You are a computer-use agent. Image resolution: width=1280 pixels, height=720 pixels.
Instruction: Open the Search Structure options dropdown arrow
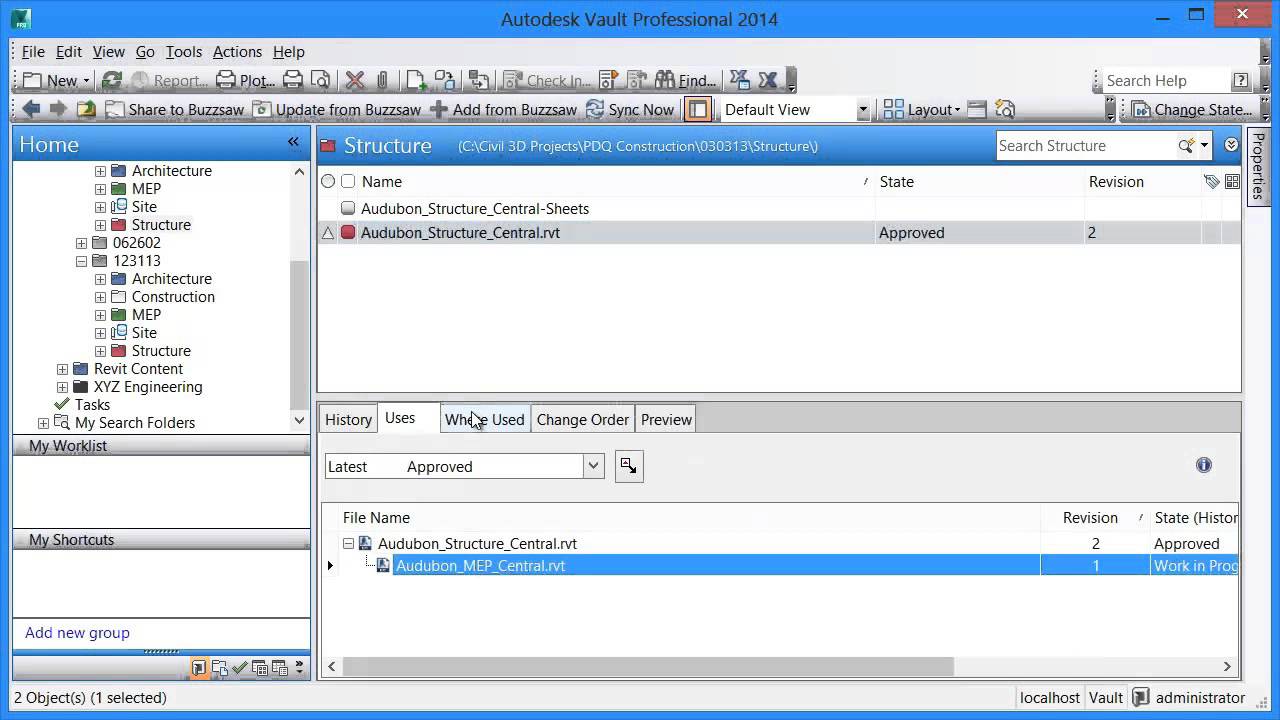(1204, 146)
